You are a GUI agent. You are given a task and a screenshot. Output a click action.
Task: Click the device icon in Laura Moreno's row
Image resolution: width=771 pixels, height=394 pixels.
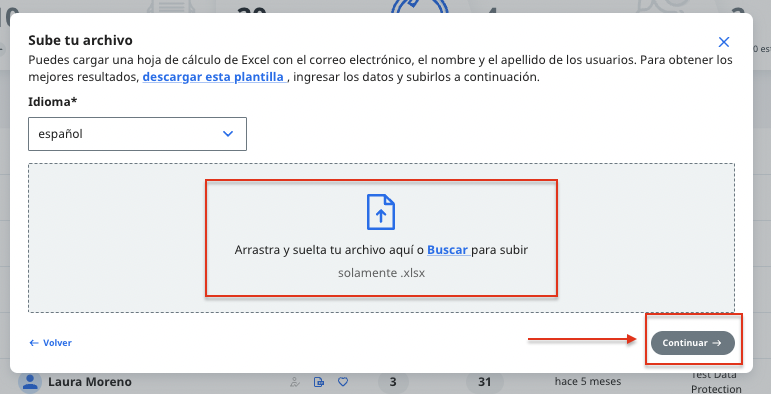(319, 382)
